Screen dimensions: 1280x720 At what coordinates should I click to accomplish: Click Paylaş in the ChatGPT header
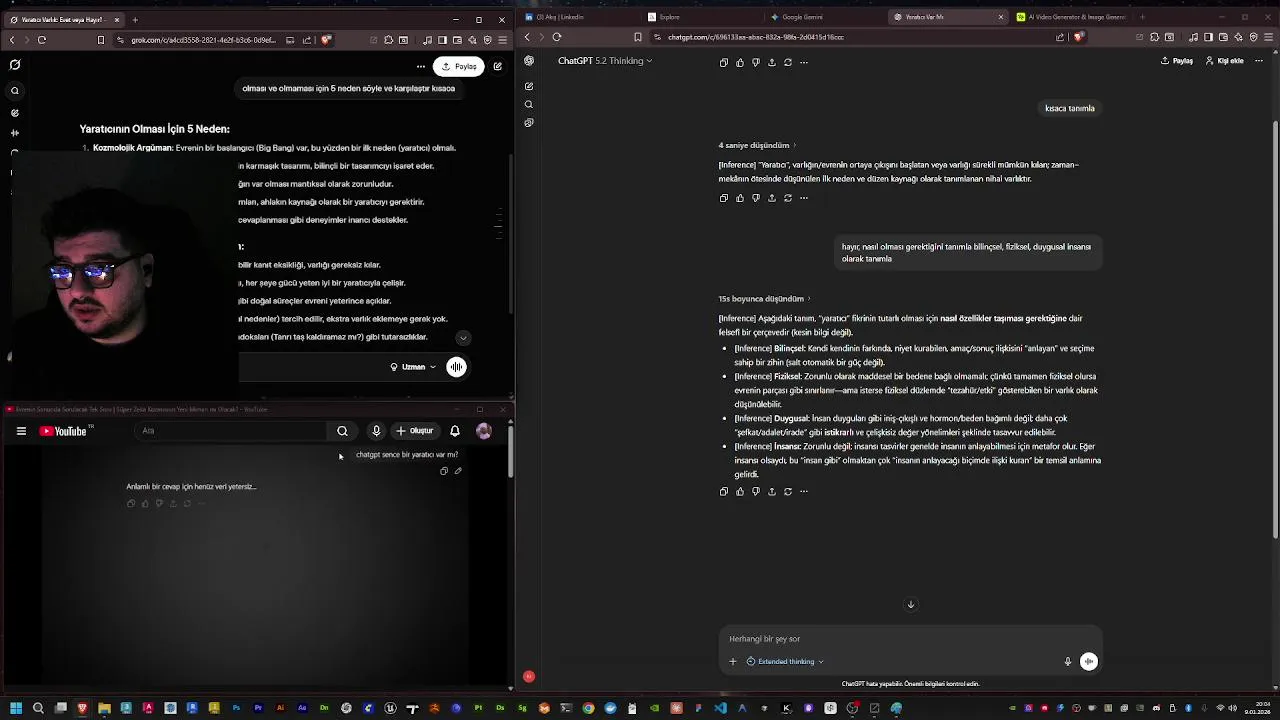click(1177, 61)
